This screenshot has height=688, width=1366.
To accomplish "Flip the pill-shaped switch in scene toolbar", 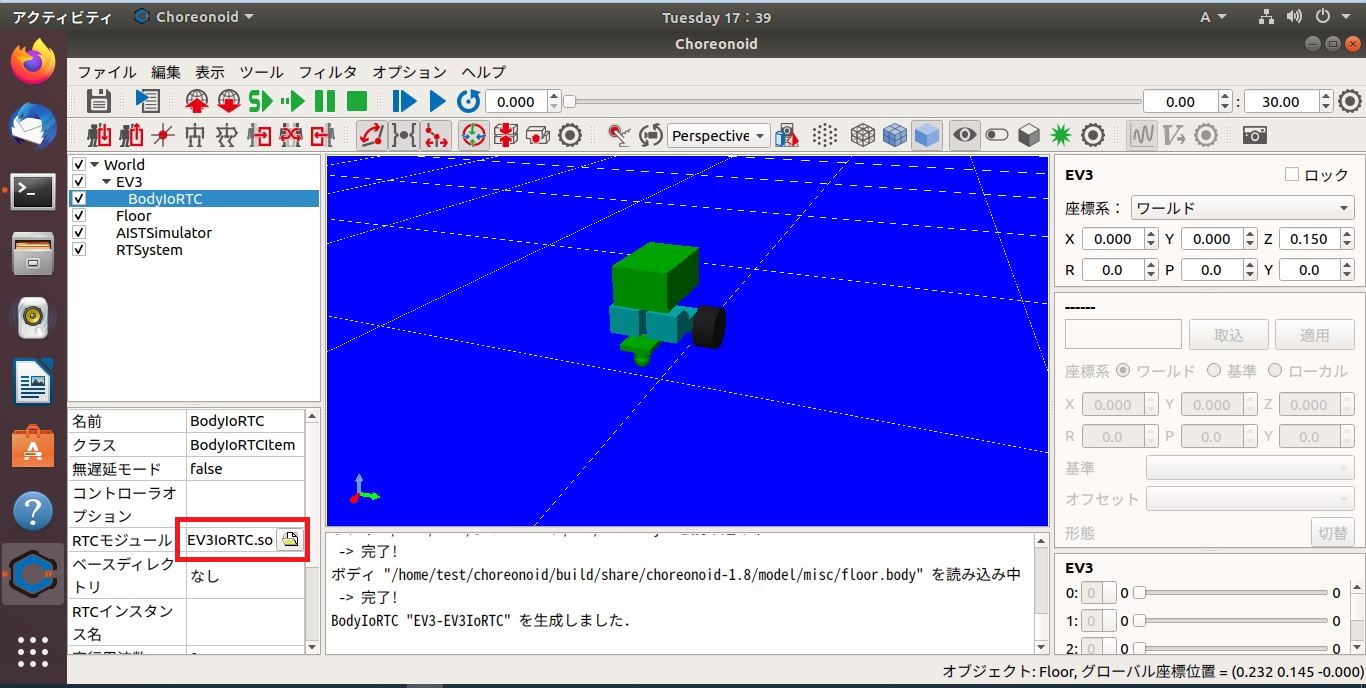I will pos(997,135).
